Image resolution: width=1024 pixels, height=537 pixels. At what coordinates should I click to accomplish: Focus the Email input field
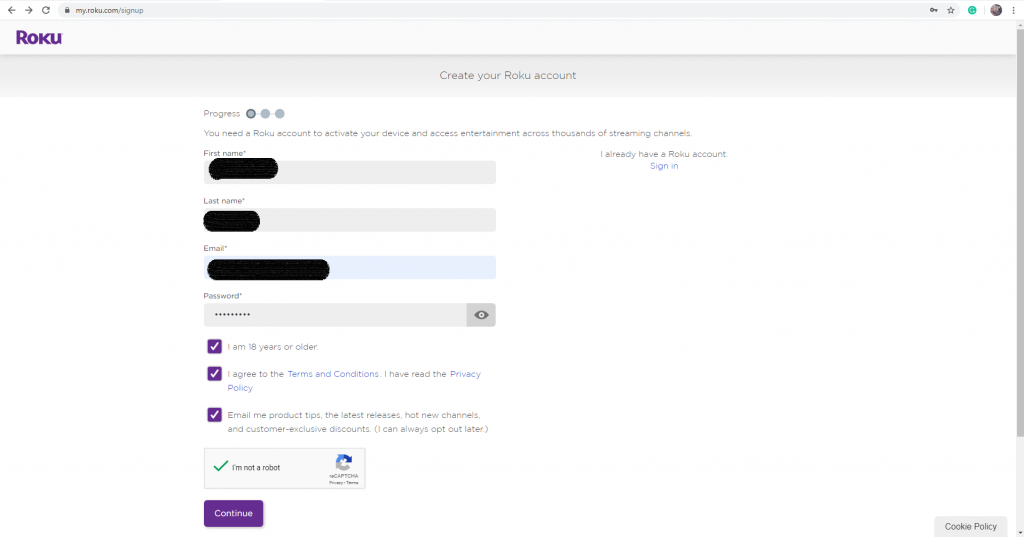click(349, 268)
